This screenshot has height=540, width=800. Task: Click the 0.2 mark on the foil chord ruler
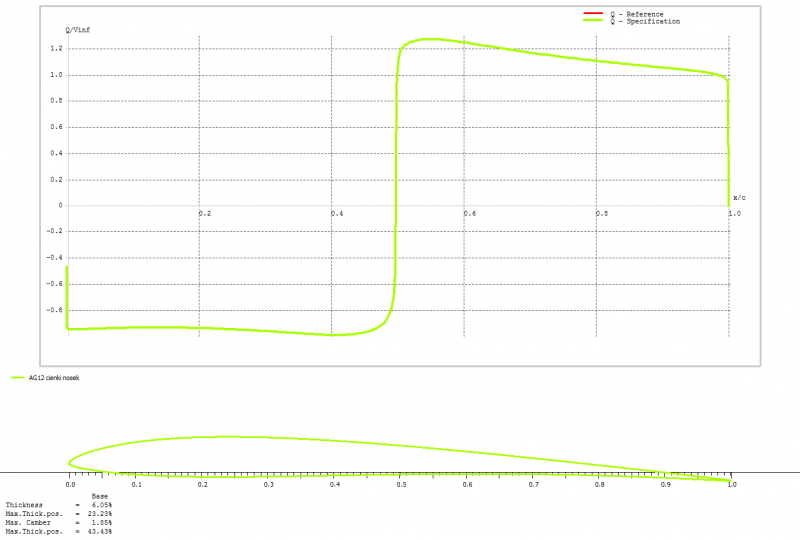point(202,485)
